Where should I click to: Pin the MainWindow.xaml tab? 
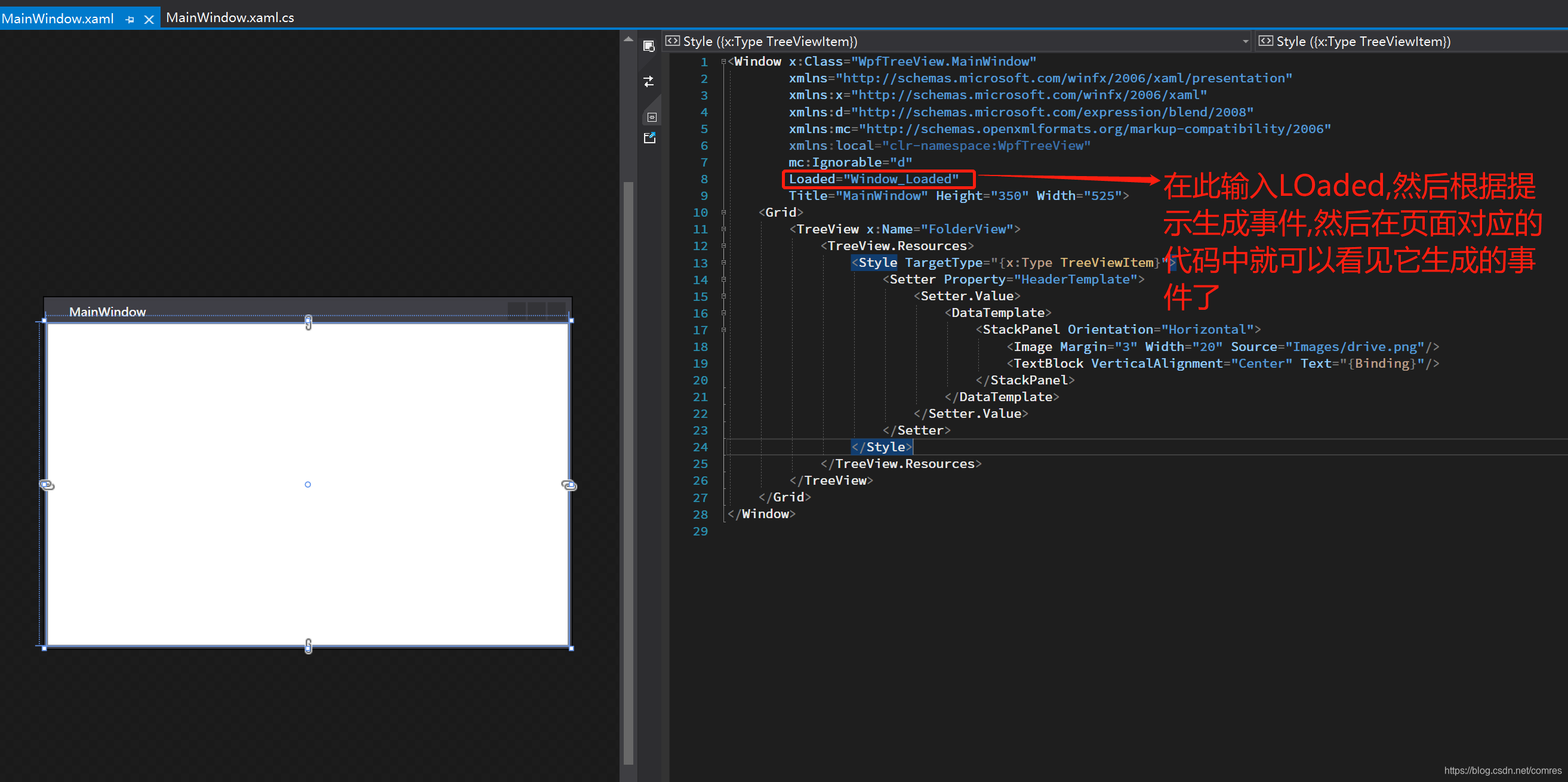[130, 20]
